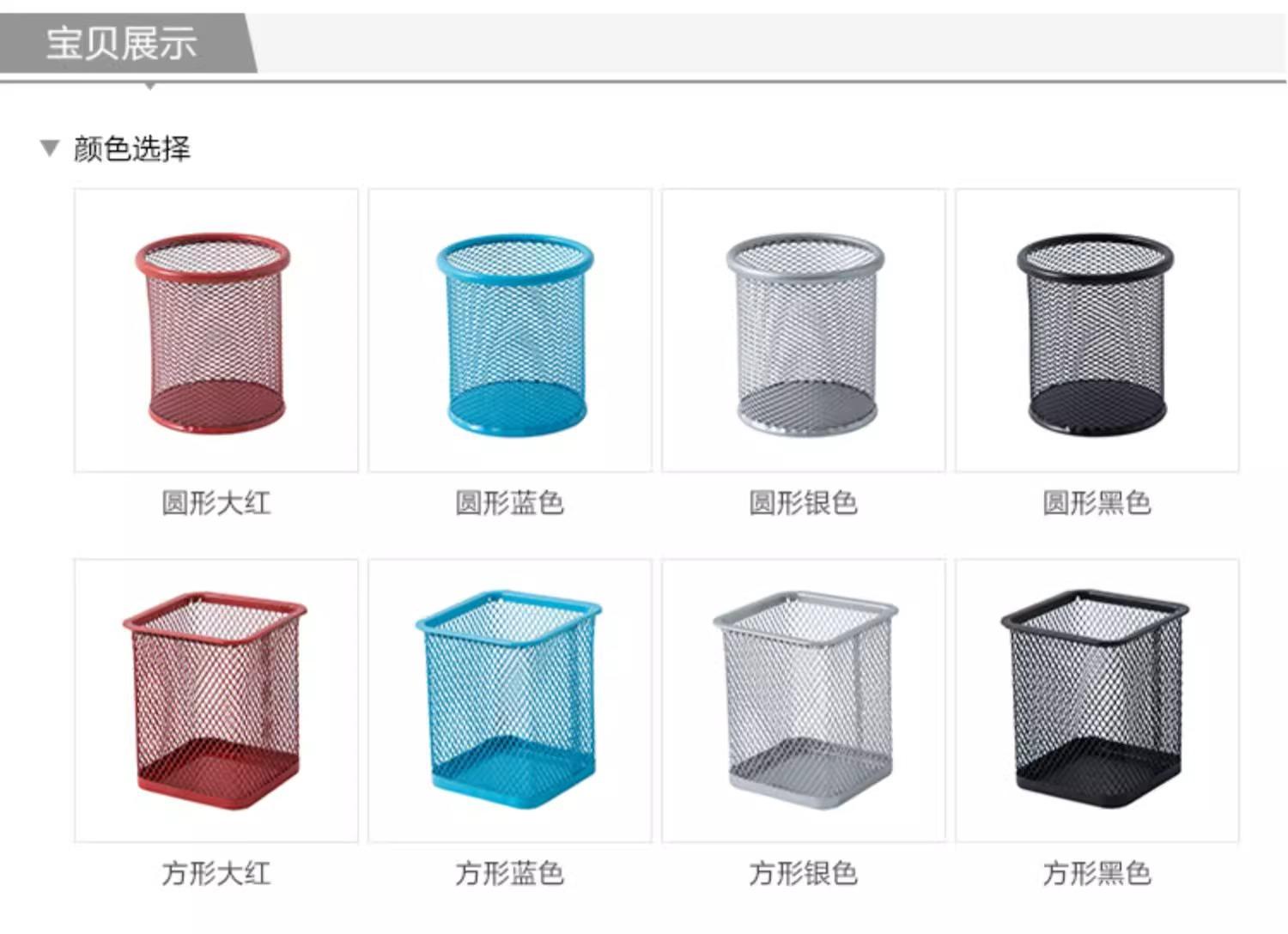Select the round blue pen holder image
Screen dimensions: 1288x934
point(510,331)
